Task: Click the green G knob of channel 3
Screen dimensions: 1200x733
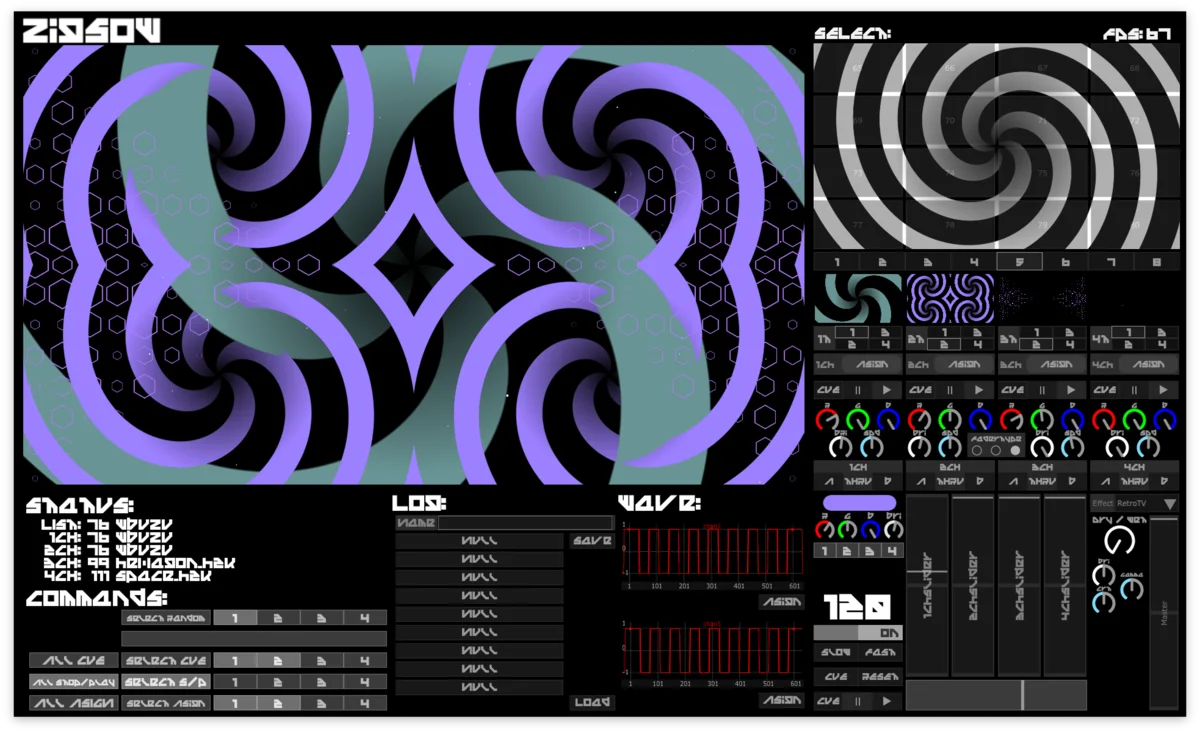Action: coord(1041,419)
